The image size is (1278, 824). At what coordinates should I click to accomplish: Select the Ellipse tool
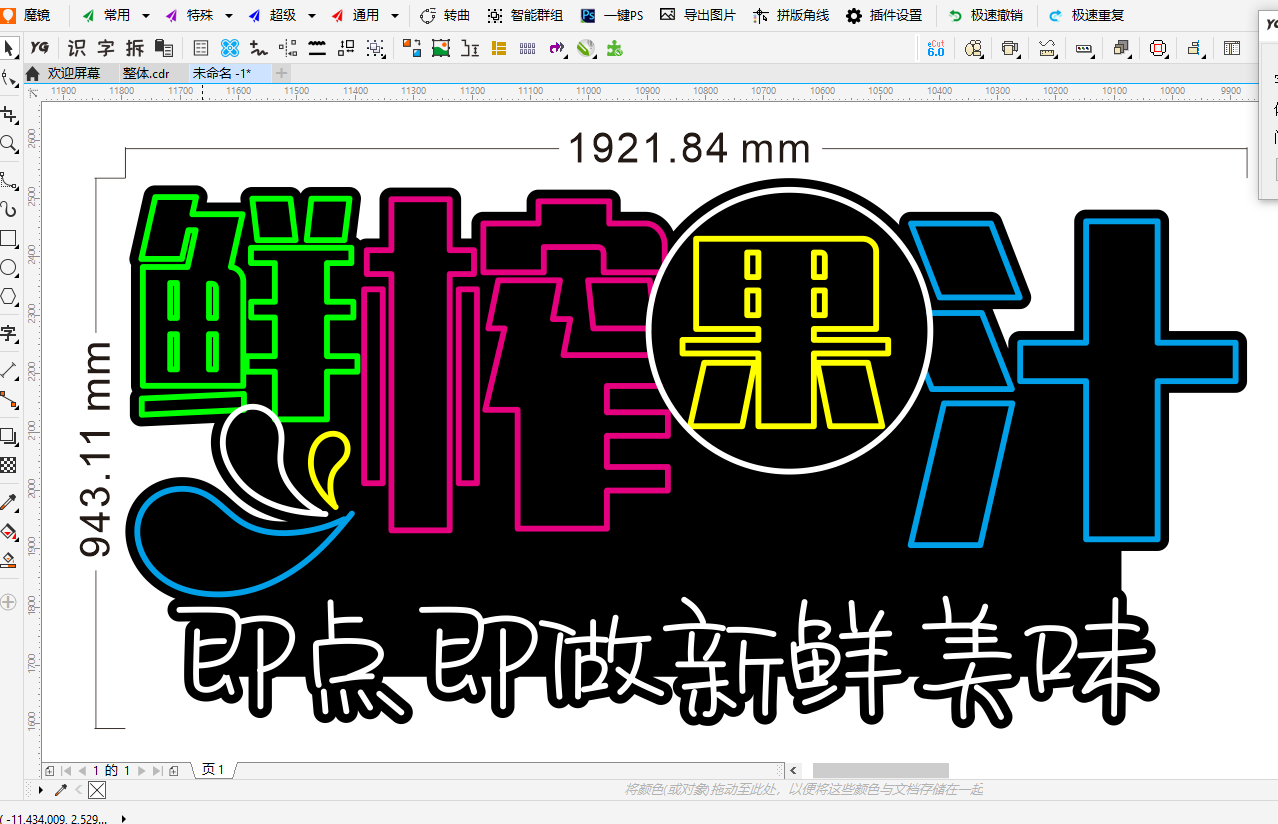[x=9, y=267]
